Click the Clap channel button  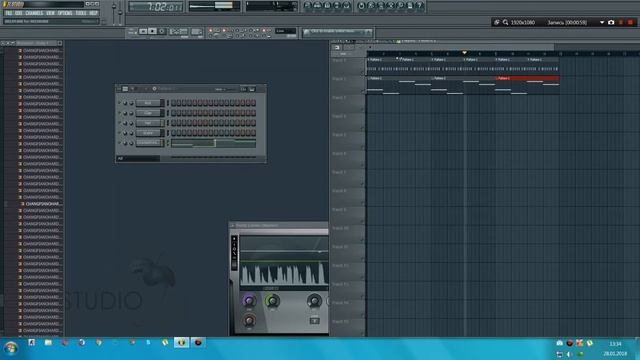pos(149,113)
